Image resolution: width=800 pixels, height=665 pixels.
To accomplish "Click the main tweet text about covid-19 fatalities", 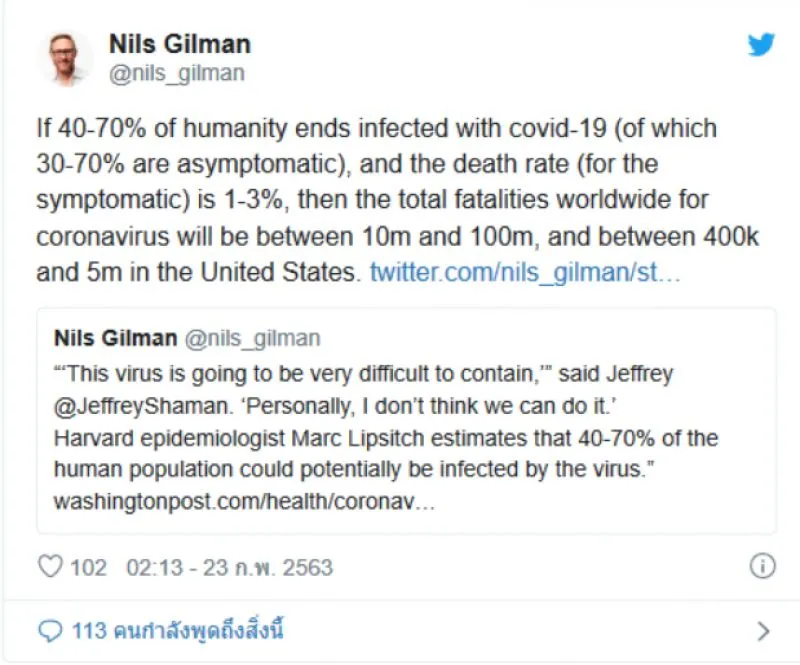I will click(377, 200).
